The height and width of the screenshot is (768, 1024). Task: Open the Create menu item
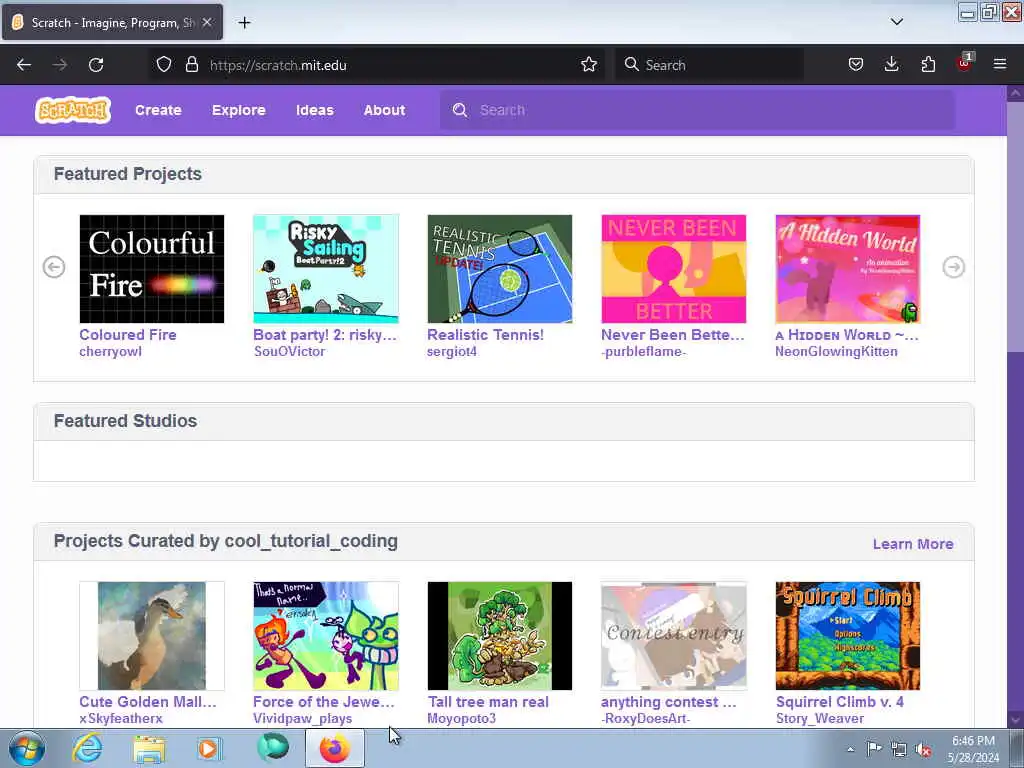tap(158, 110)
